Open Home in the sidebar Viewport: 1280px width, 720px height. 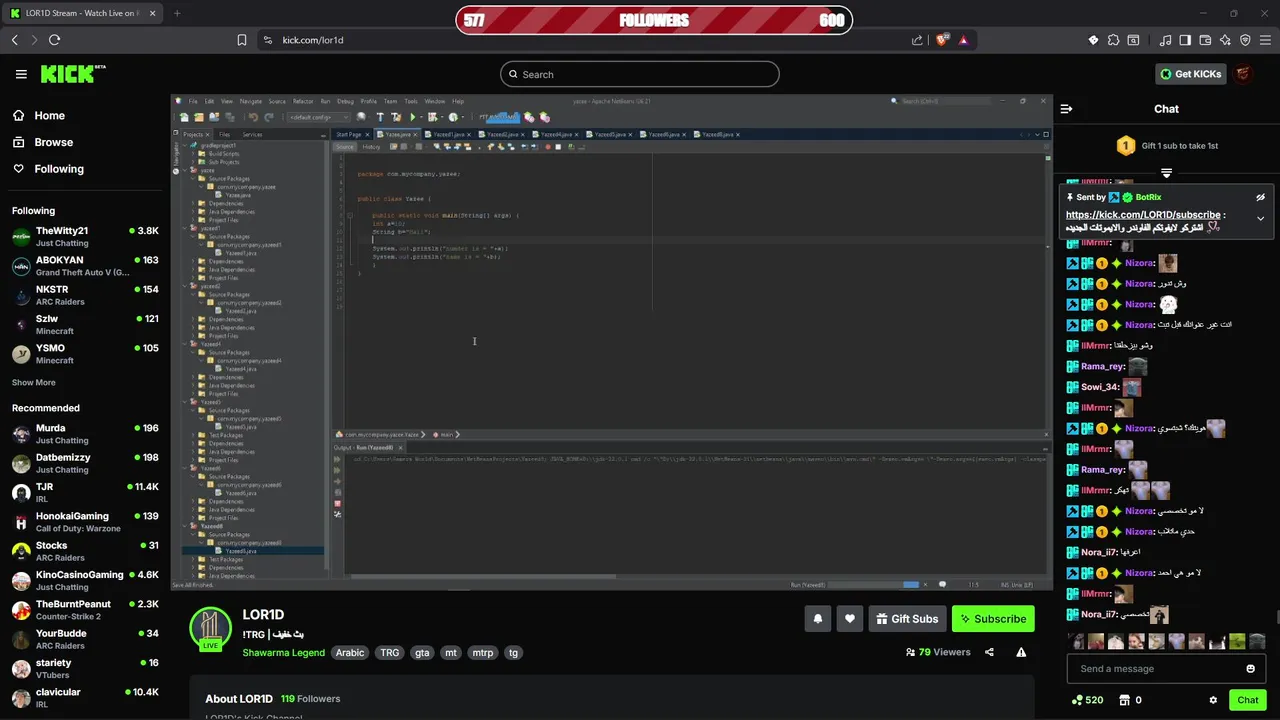[x=38, y=115]
